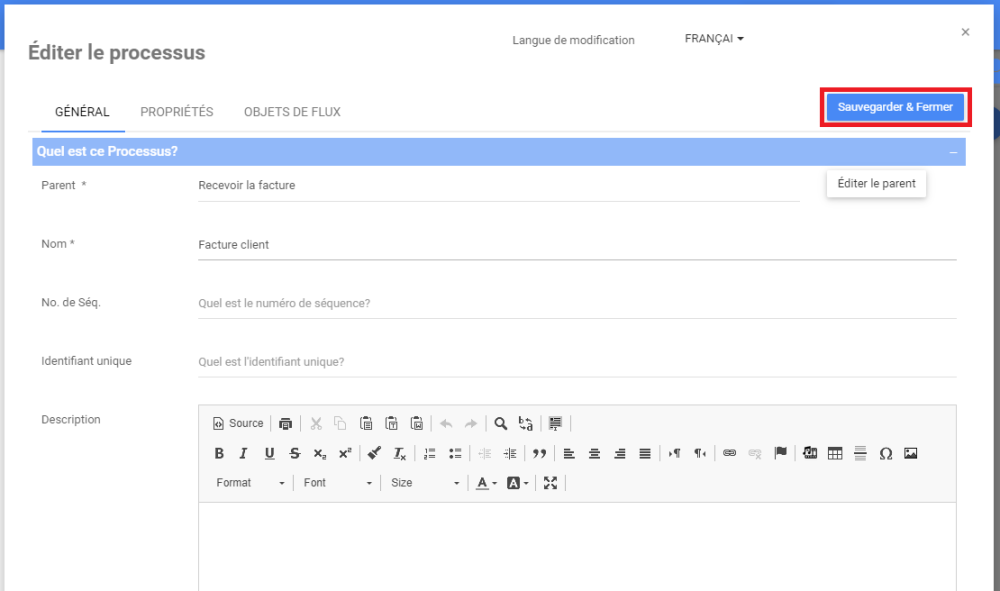Toggle Underline formatting

[x=269, y=453]
